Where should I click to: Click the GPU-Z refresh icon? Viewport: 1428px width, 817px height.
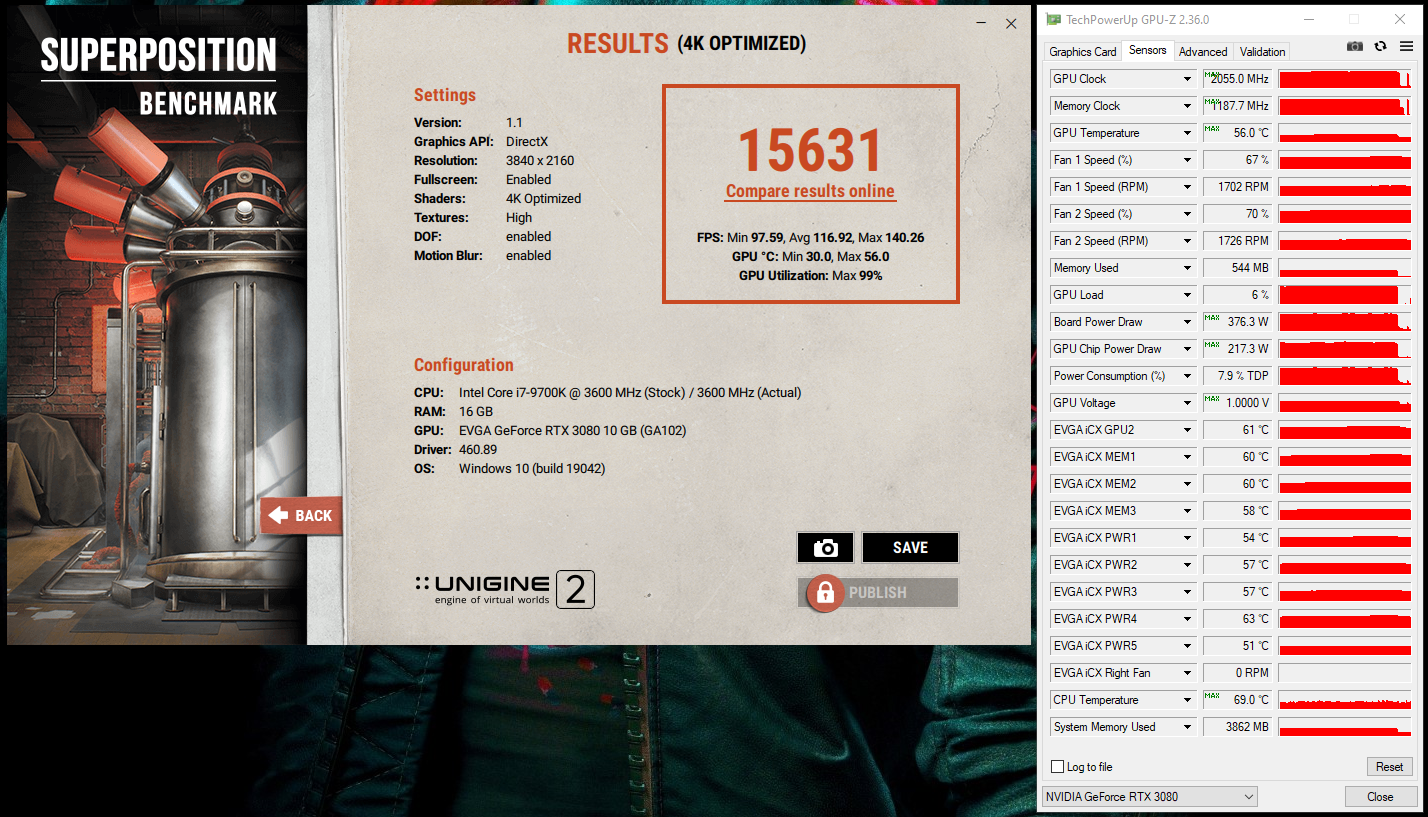pos(1381,46)
